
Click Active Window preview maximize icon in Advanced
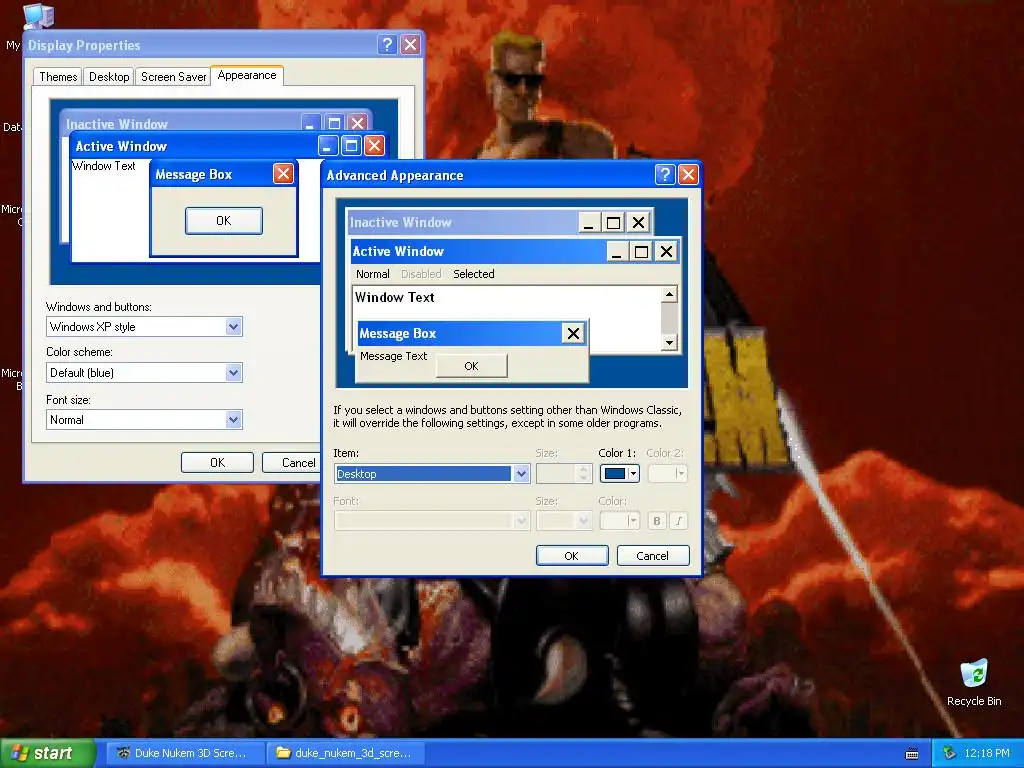tap(641, 252)
